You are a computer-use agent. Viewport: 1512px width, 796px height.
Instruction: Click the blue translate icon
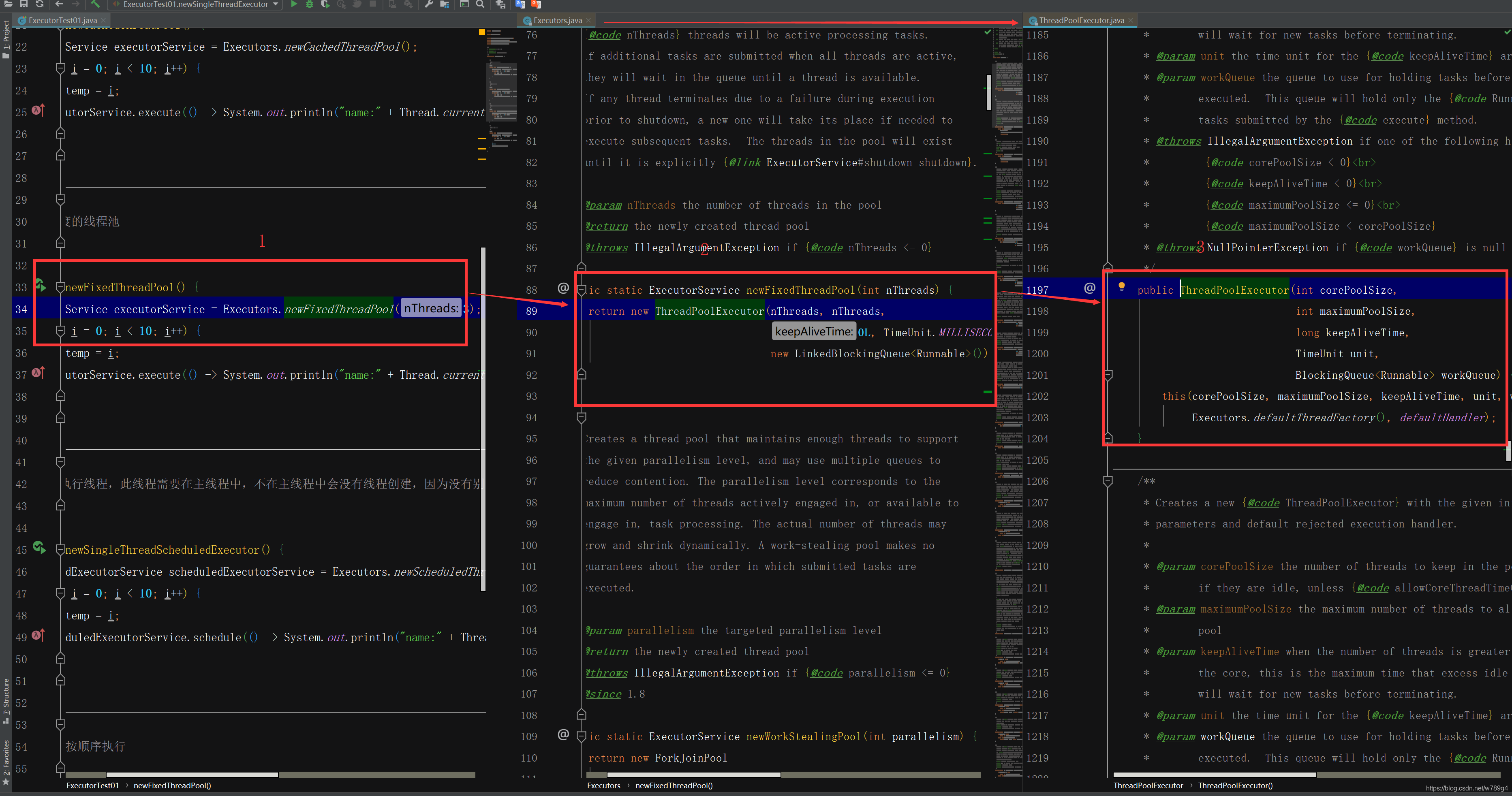(x=520, y=4)
